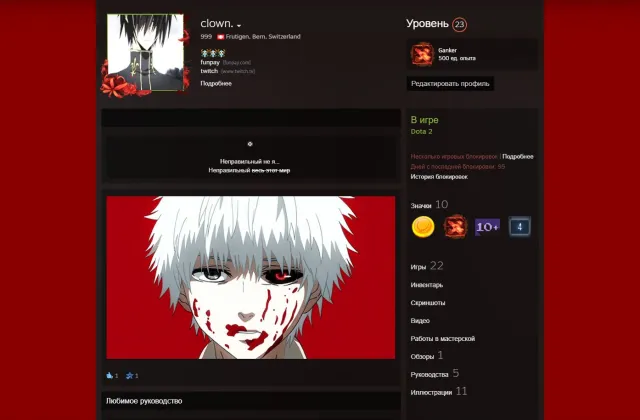Open the Значки badges section
Viewport: 640px width, 420px height.
tap(429, 204)
